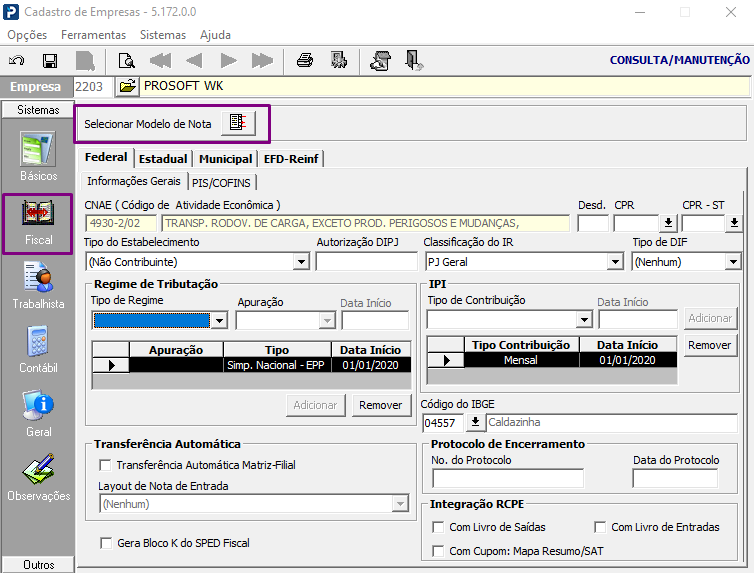Viewport: 754px width, 573px height.
Task: Expand Classificação do IR dropdown
Action: (615, 262)
